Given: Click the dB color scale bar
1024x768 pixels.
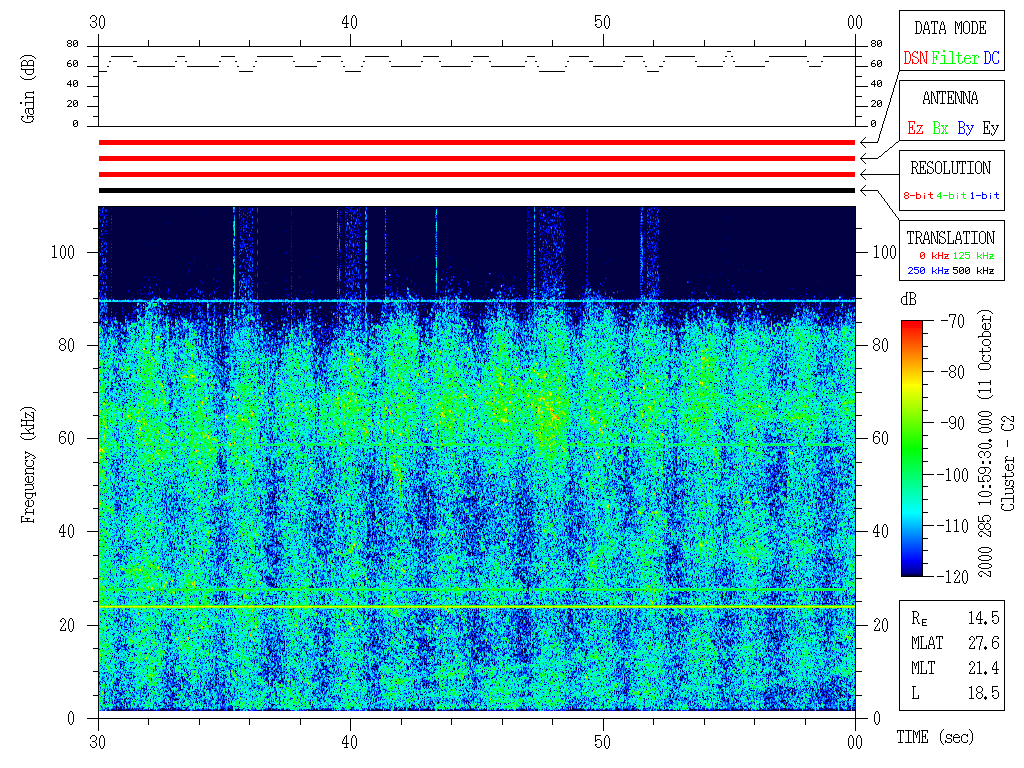Looking at the screenshot, I should (x=912, y=447).
